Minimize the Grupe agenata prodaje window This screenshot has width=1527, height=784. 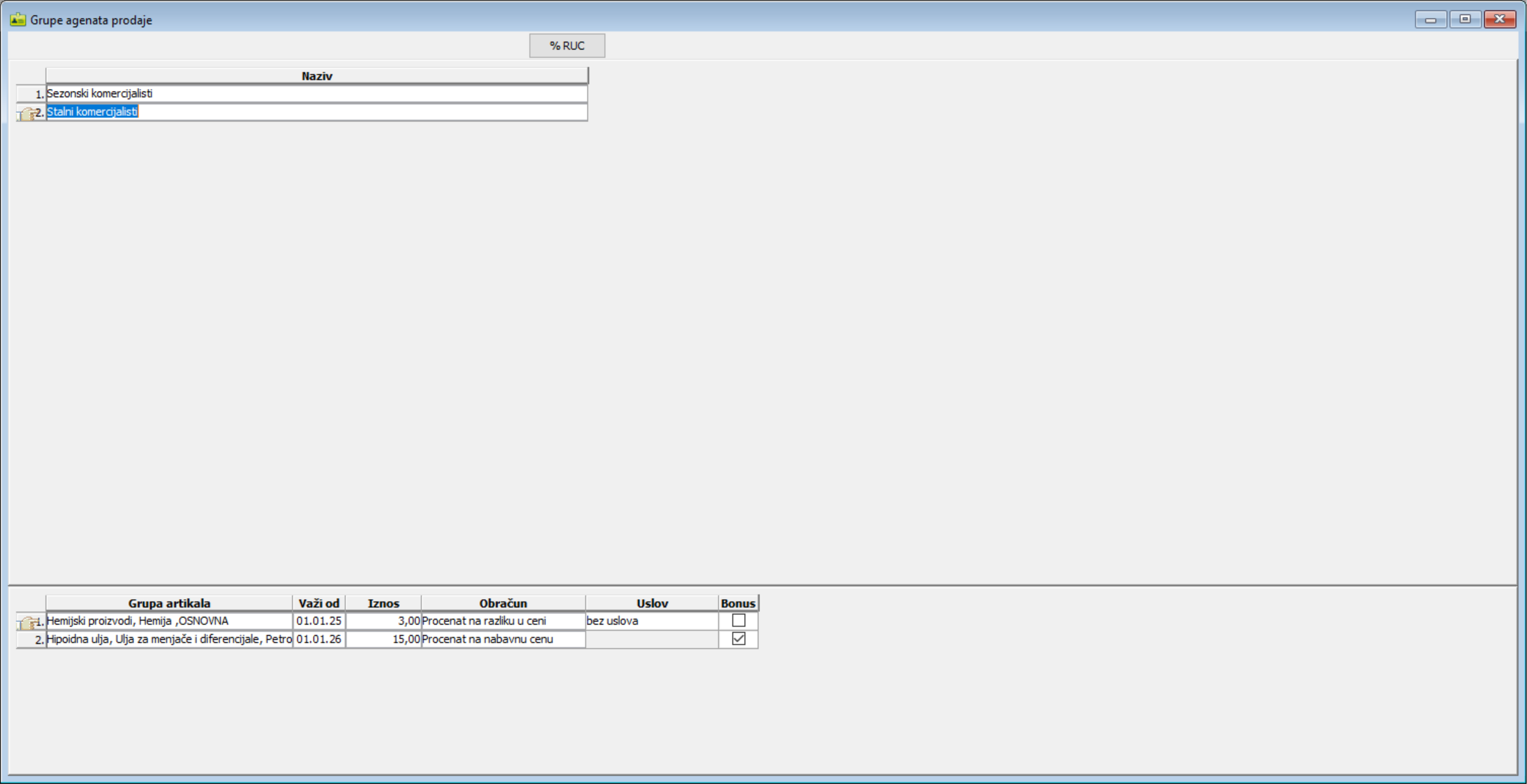pyautogui.click(x=1430, y=19)
